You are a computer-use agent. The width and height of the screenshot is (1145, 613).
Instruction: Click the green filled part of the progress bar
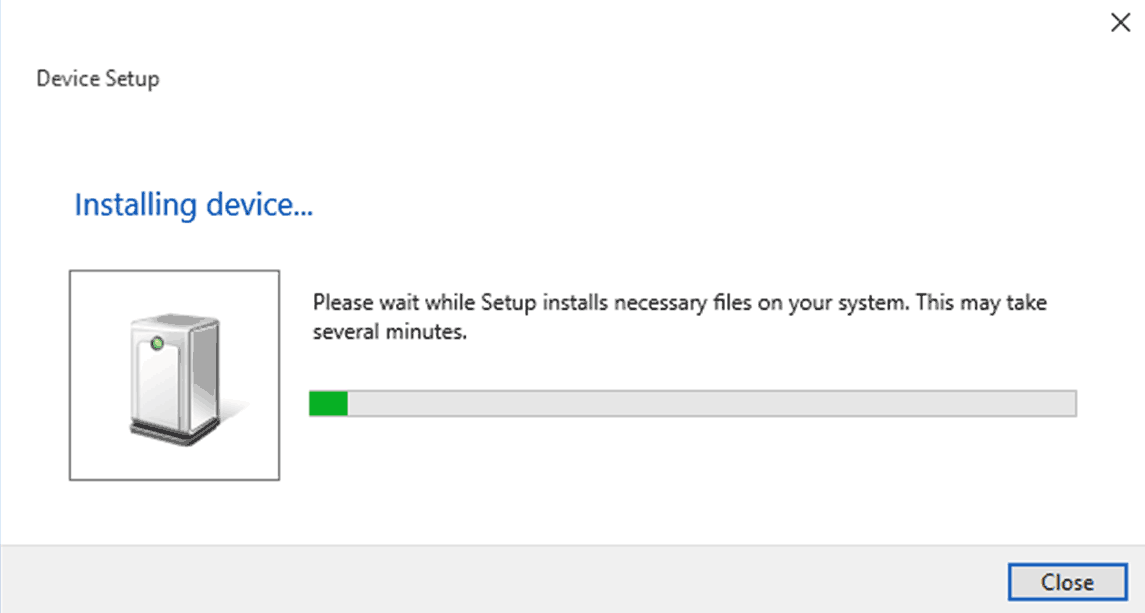[x=328, y=403]
